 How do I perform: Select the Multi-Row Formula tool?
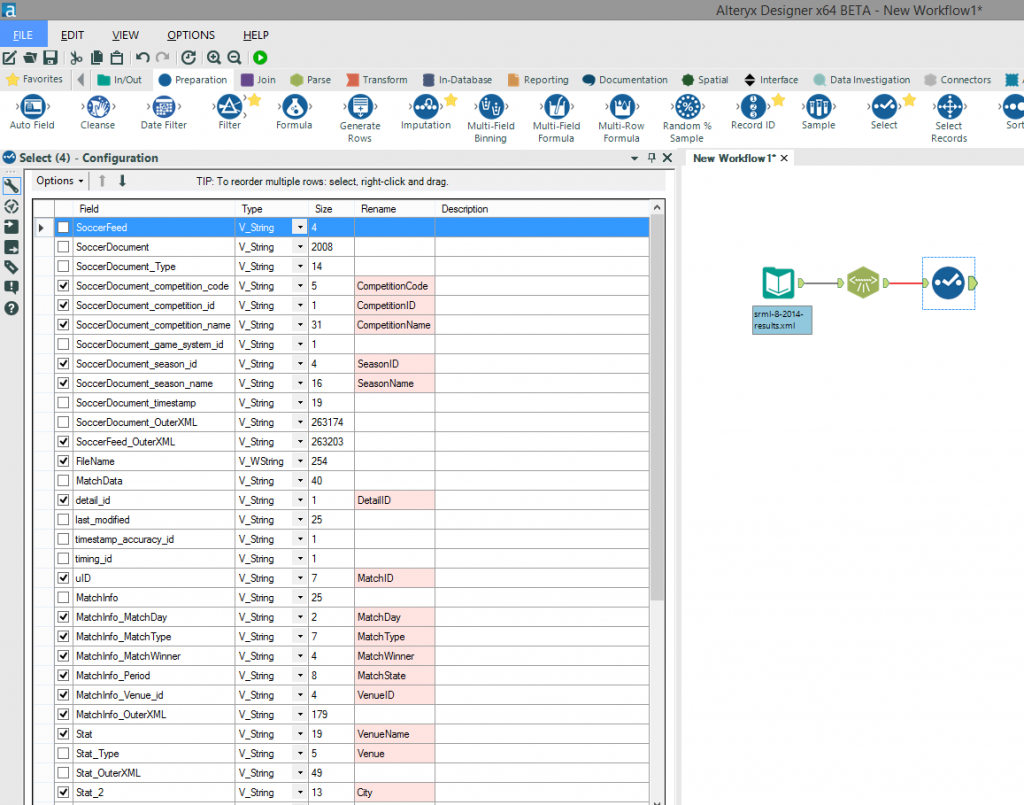(x=621, y=118)
